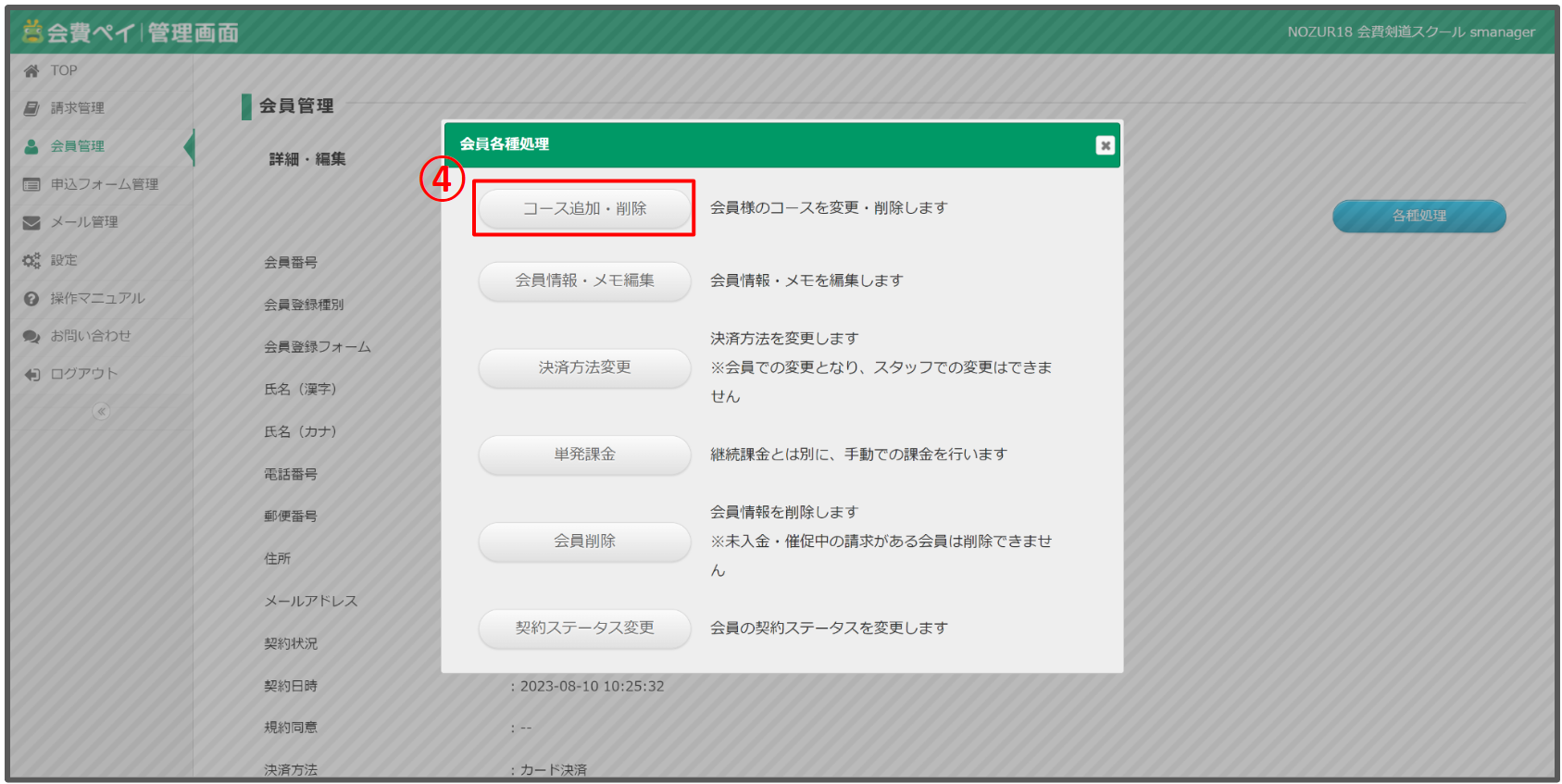This screenshot has width=1562, height=784.
Task: Click the カード決済 value
Action: tap(554, 770)
